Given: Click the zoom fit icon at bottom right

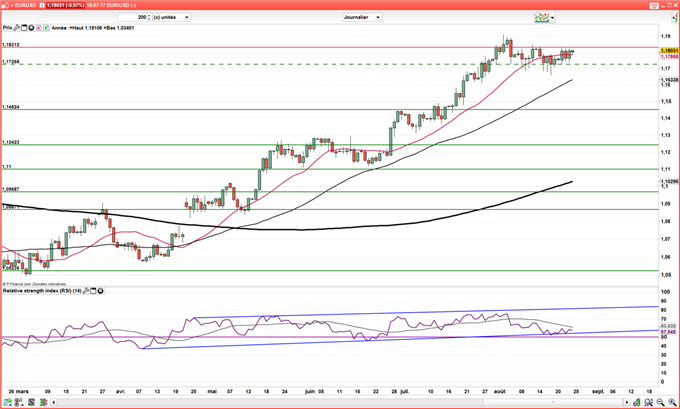Looking at the screenshot, I should tap(648, 402).
